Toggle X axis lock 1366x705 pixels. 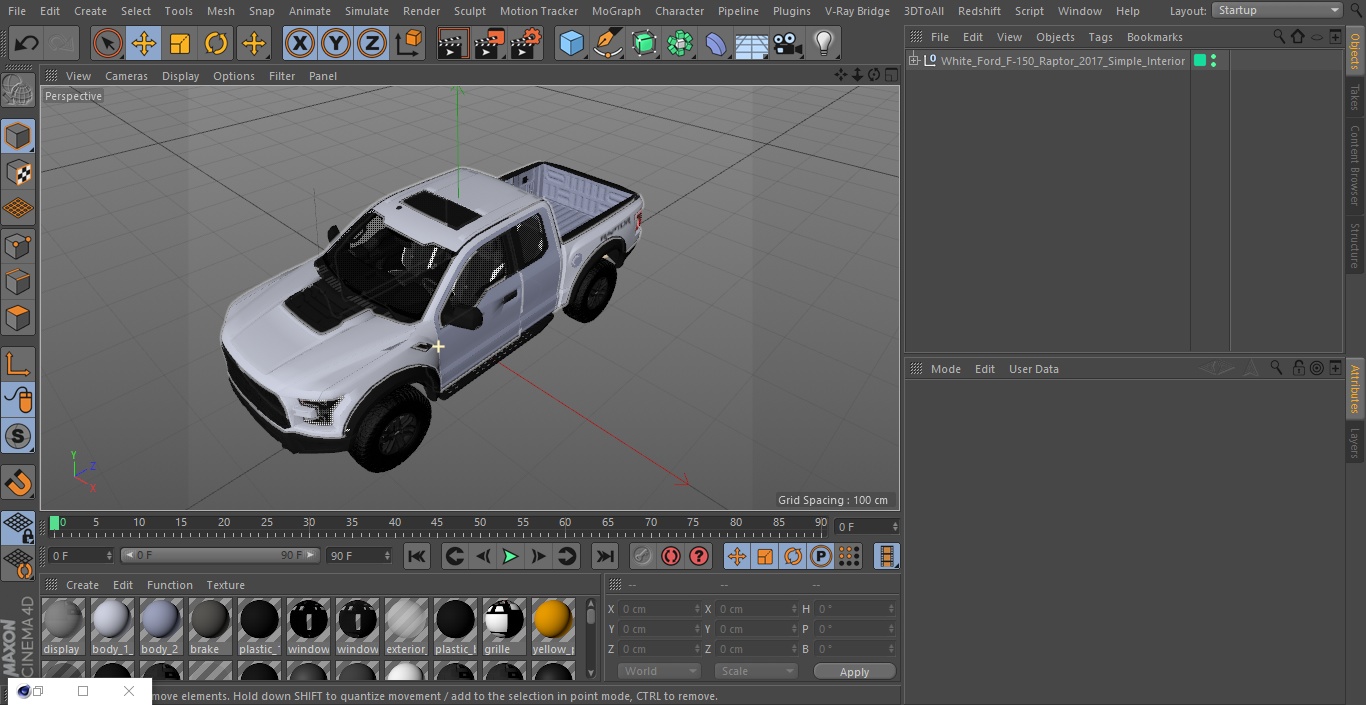coord(300,44)
